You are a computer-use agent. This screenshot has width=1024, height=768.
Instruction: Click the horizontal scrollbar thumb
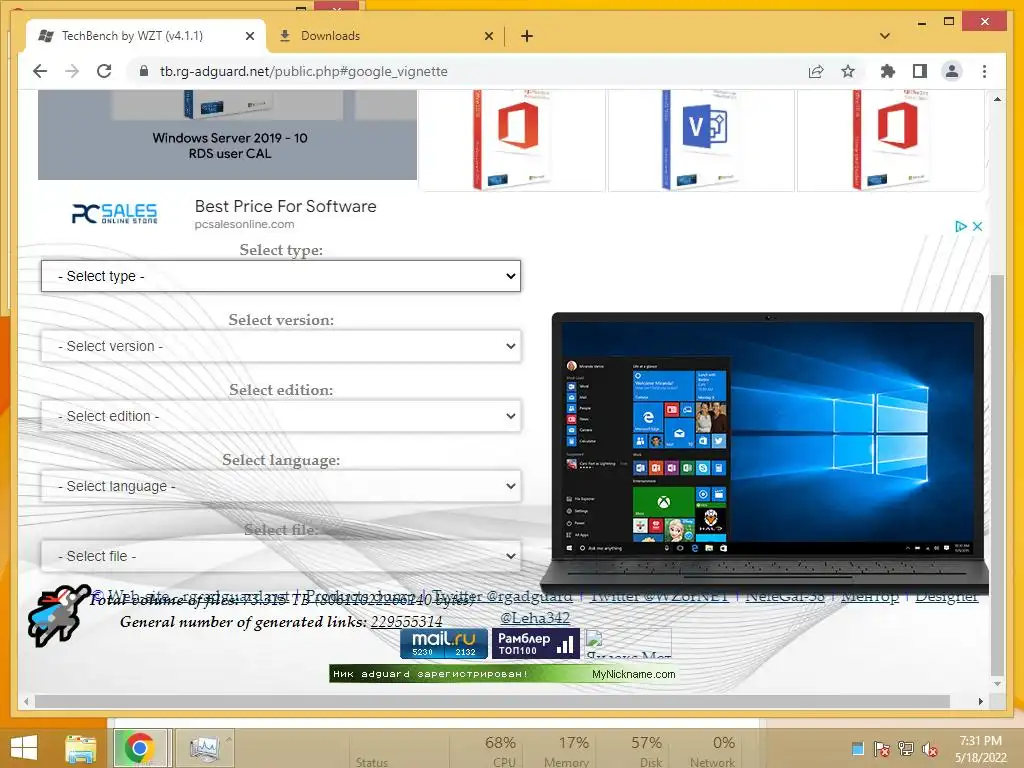click(x=492, y=701)
